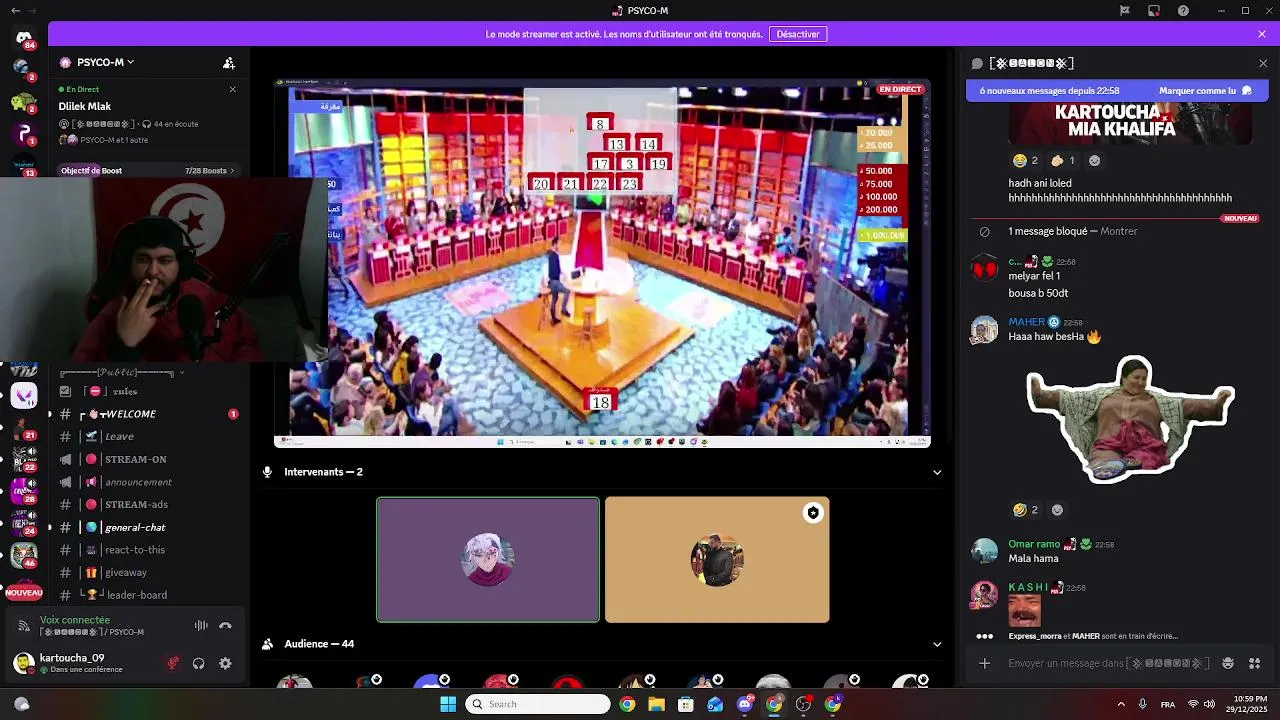This screenshot has height=720, width=1280.
Task: Toggle deafen with the headphones icon
Action: coord(199,663)
